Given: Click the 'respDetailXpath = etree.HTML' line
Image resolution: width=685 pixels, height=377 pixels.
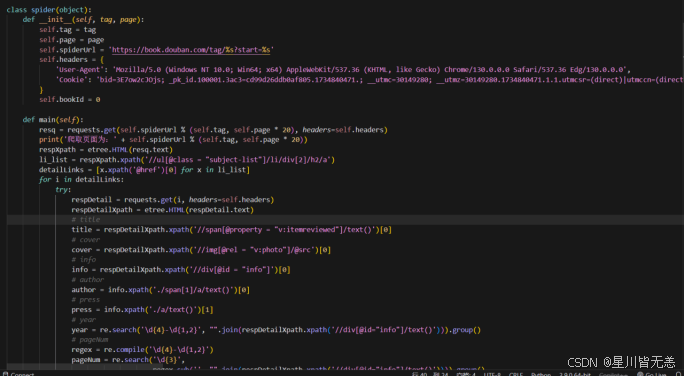Looking at the screenshot, I should tap(163, 210).
